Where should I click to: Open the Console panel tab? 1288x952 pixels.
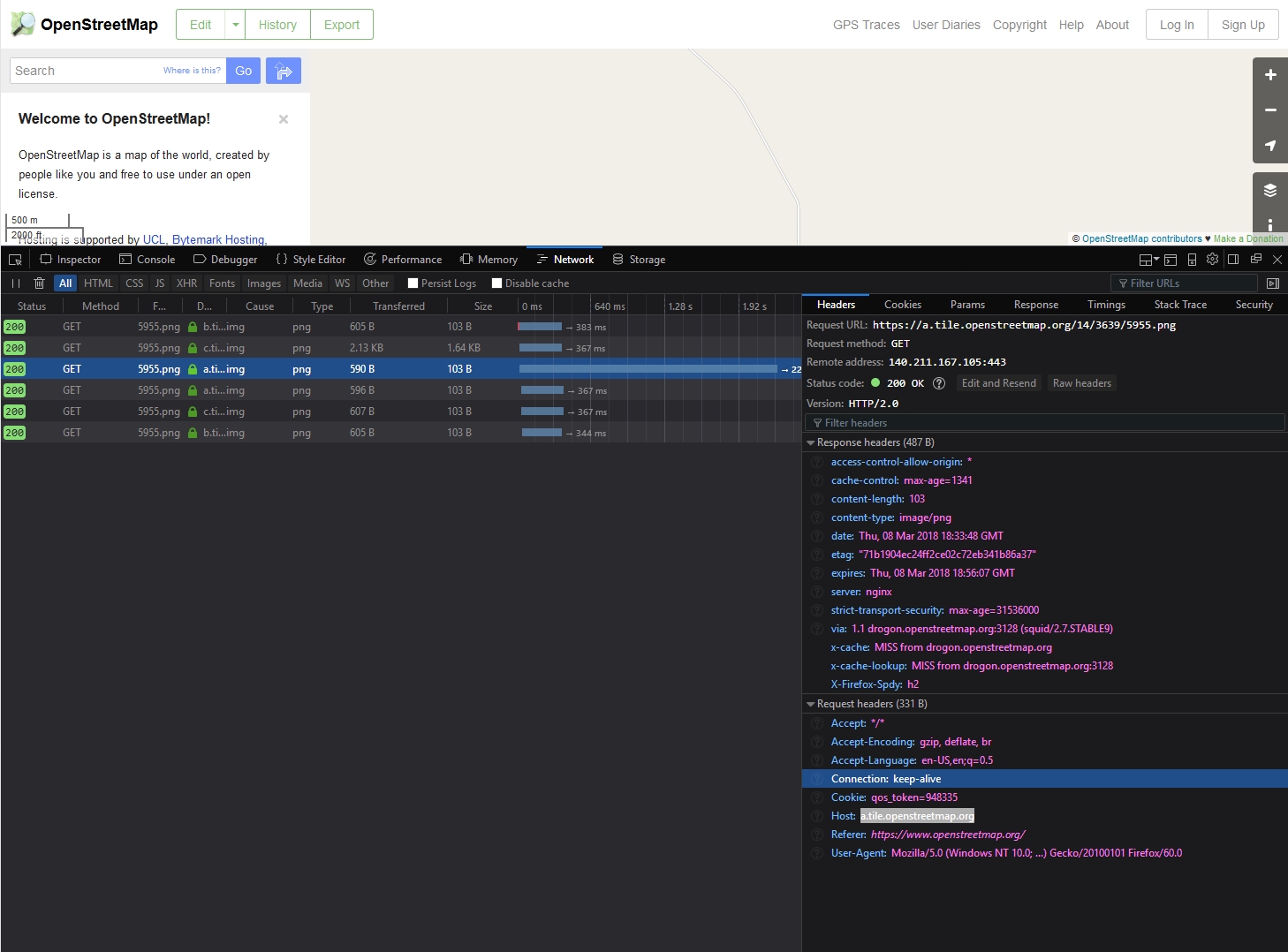148,260
